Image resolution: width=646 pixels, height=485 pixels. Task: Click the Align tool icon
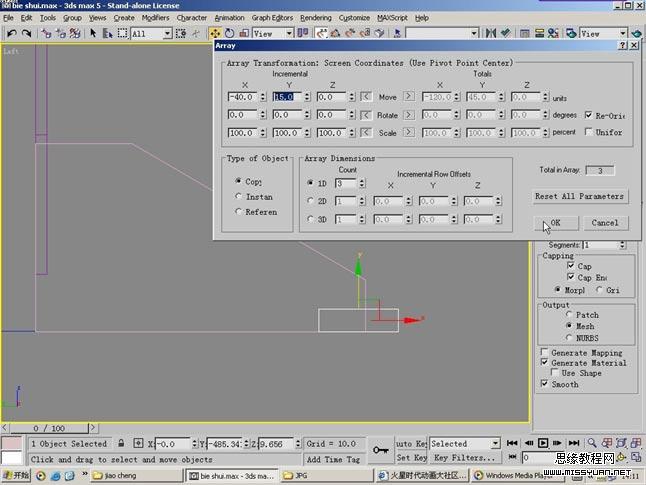(x=506, y=33)
